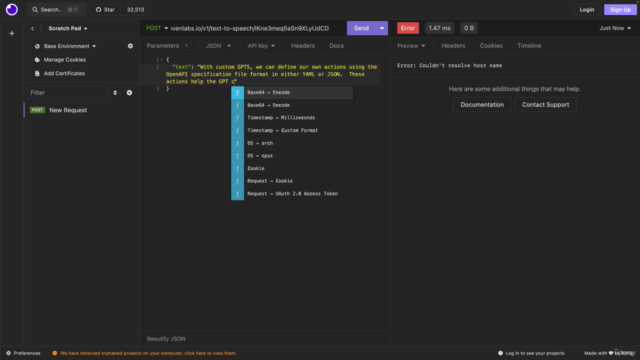
Task: Switch to the Timeline tab
Action: coord(529,46)
